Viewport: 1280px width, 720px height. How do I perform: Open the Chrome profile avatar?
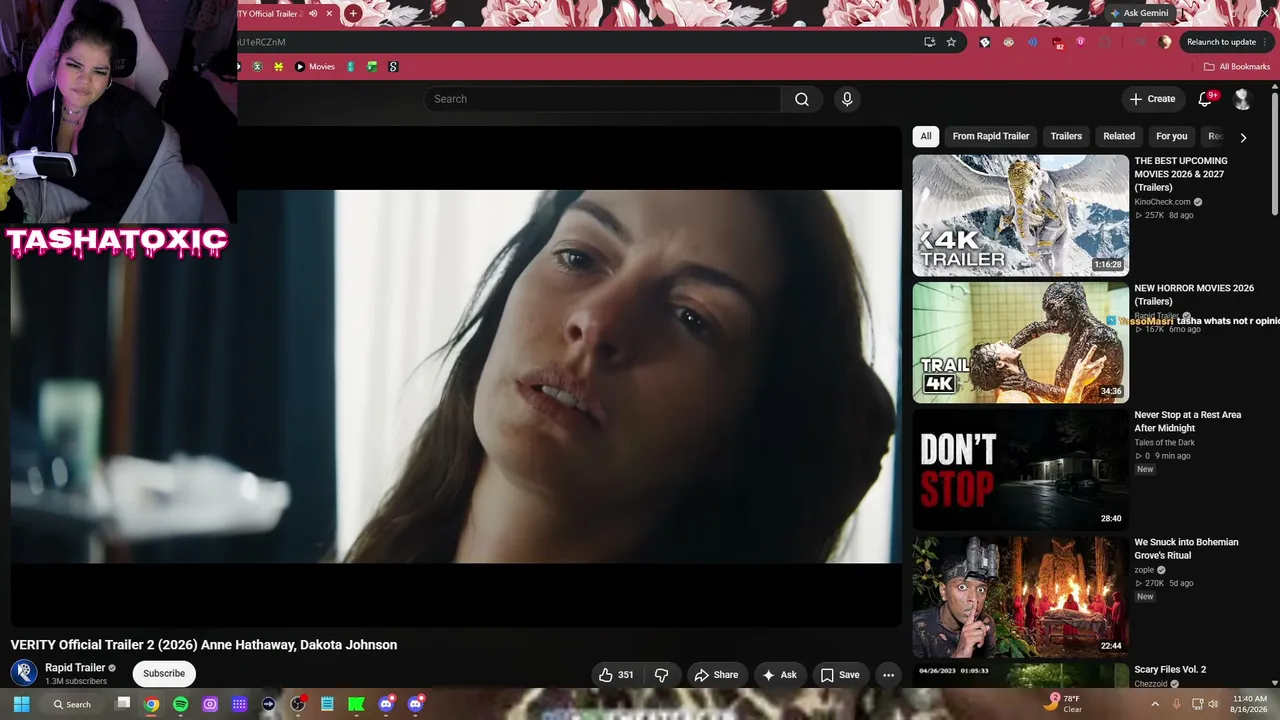tap(1165, 42)
